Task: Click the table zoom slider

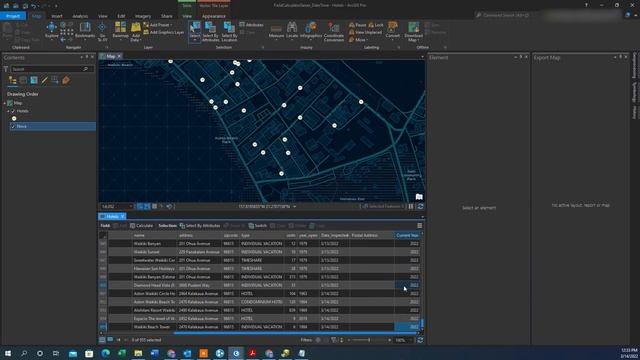Action: pos(369,340)
